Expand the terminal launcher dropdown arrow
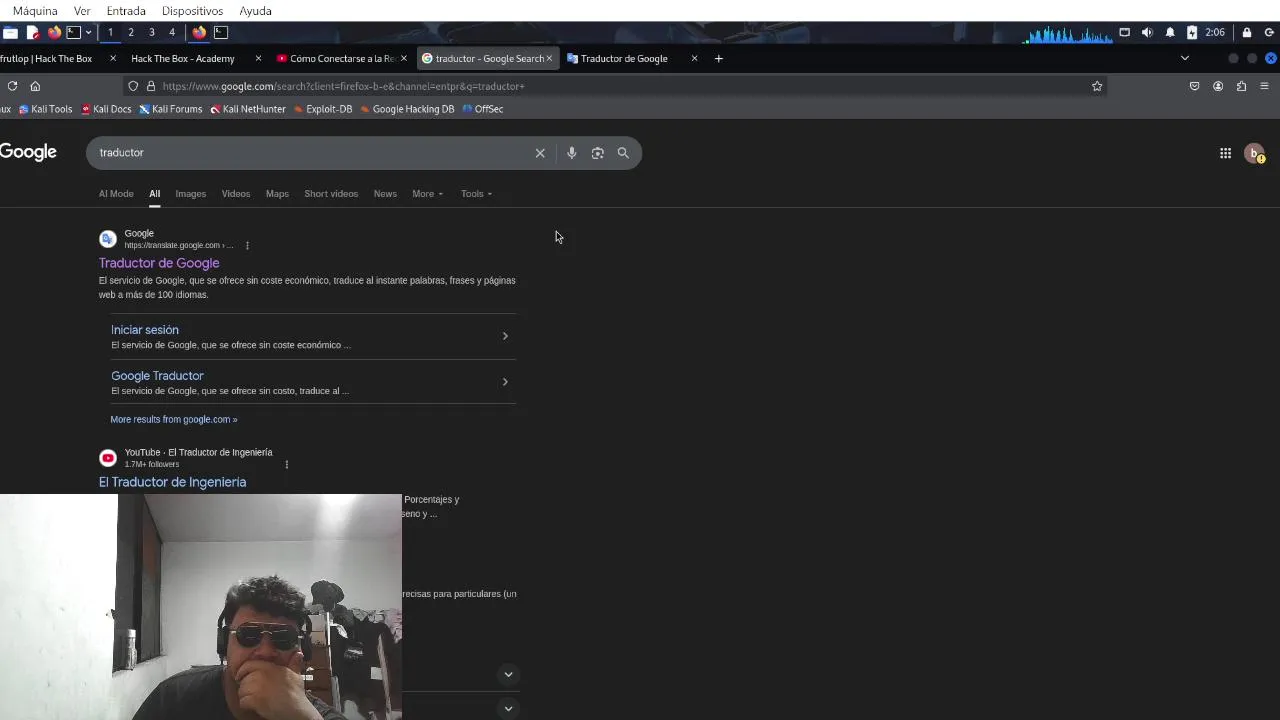 [x=88, y=32]
